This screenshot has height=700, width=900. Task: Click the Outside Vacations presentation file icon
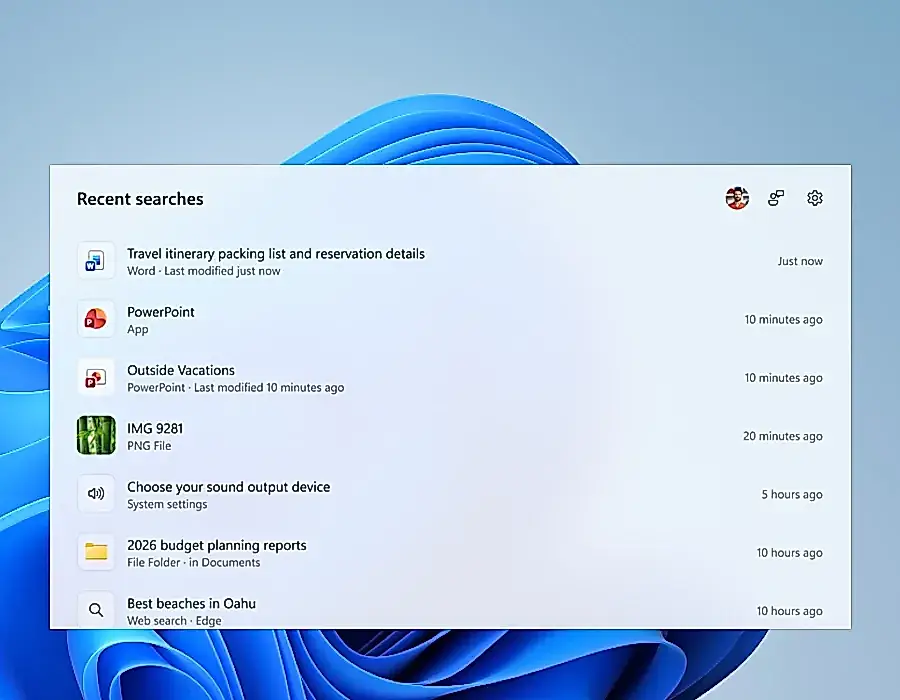pos(96,378)
